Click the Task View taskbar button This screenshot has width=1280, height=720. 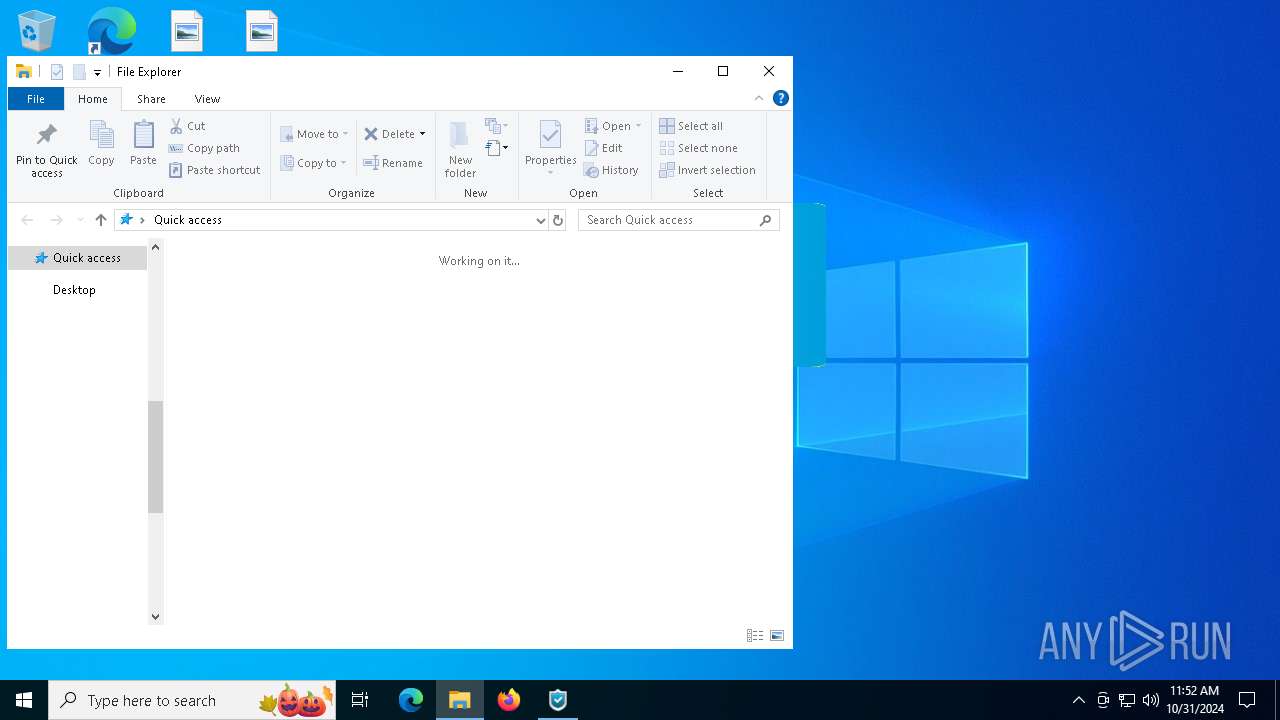[x=360, y=700]
